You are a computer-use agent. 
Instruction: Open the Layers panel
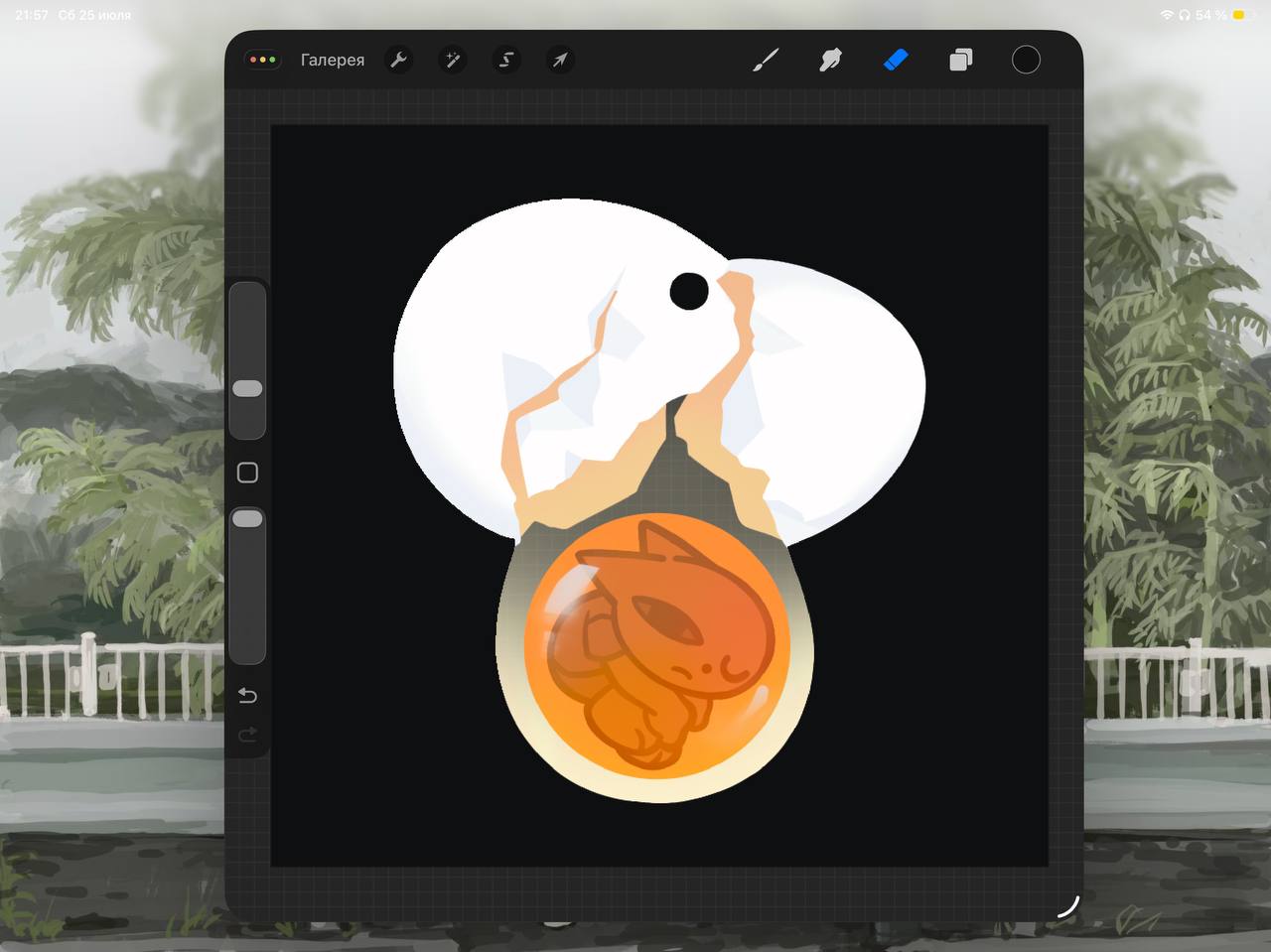(x=960, y=60)
